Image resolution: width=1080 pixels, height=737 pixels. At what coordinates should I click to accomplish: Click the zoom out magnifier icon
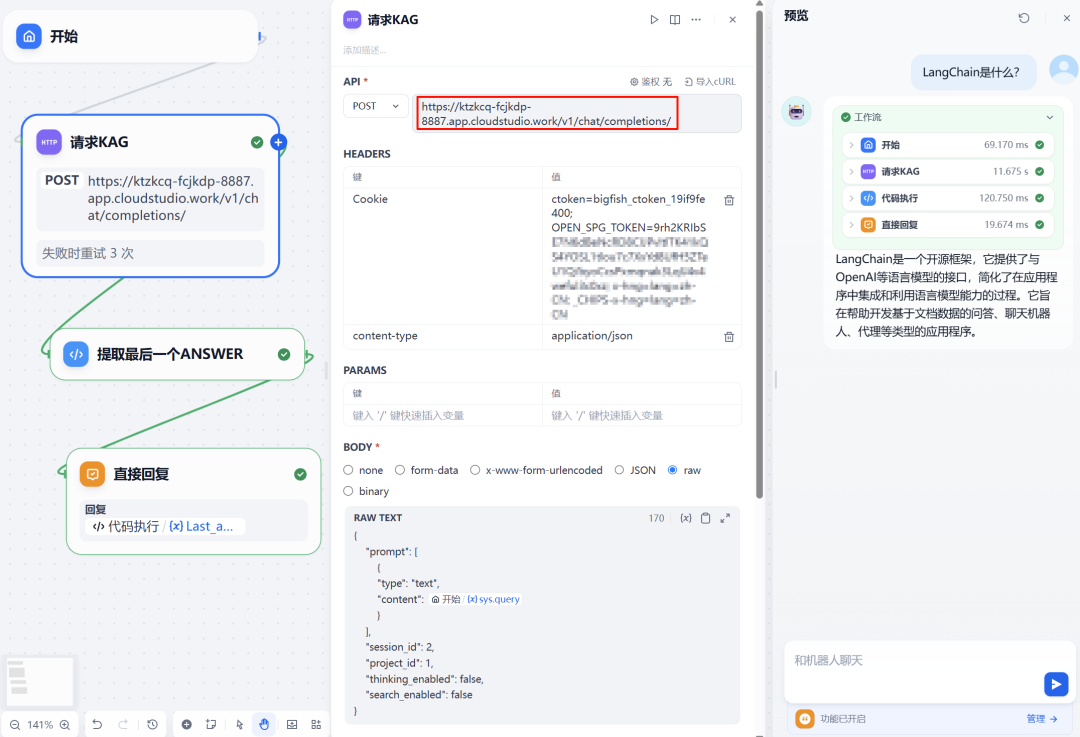(15, 725)
